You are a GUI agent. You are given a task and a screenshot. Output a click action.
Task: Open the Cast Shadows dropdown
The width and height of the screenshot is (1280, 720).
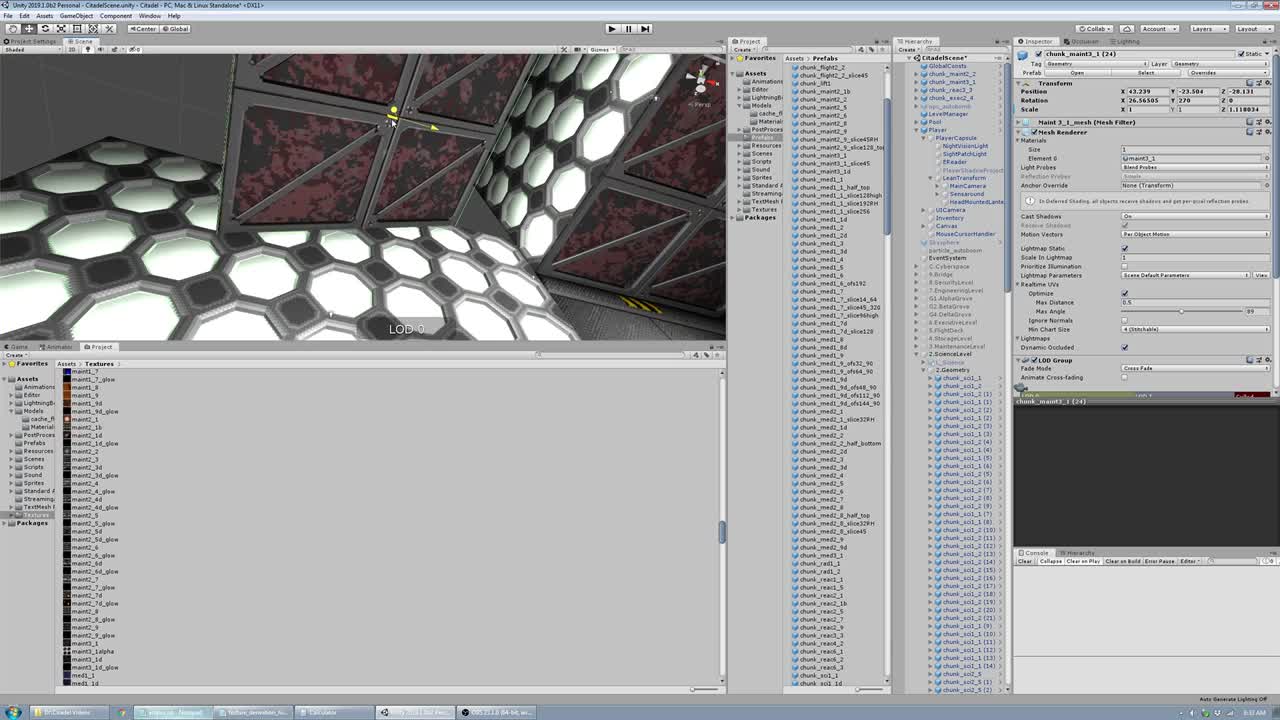[1194, 216]
